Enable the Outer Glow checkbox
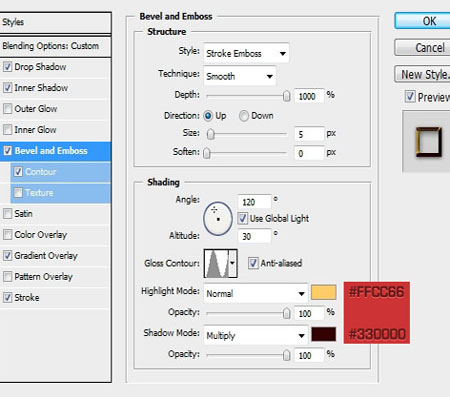The width and height of the screenshot is (450, 397). pos(7,109)
